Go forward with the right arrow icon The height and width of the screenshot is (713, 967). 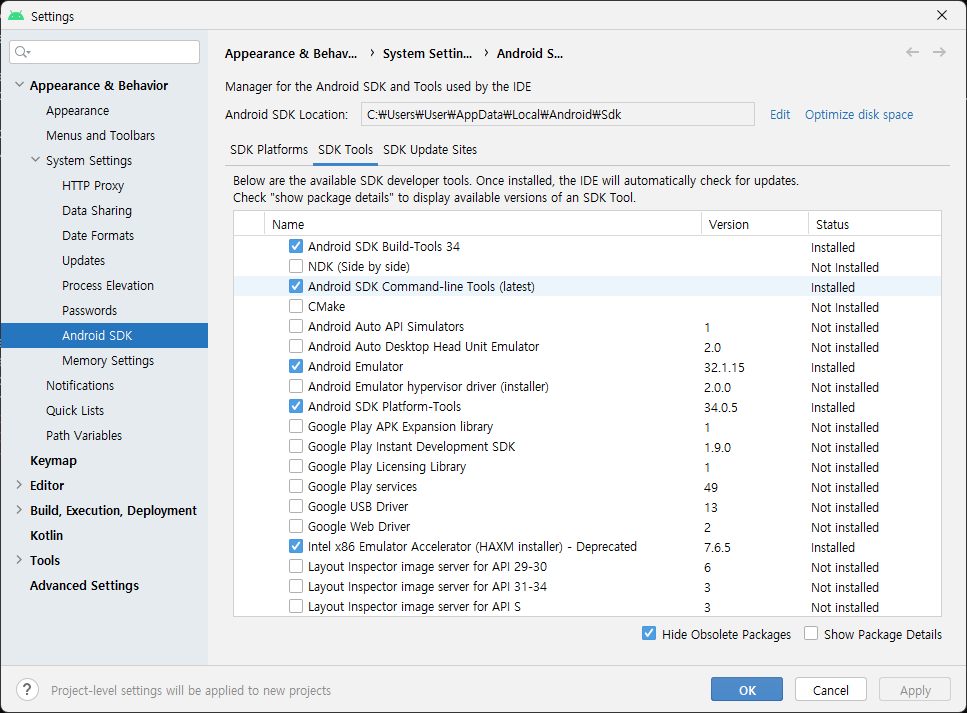[939, 52]
